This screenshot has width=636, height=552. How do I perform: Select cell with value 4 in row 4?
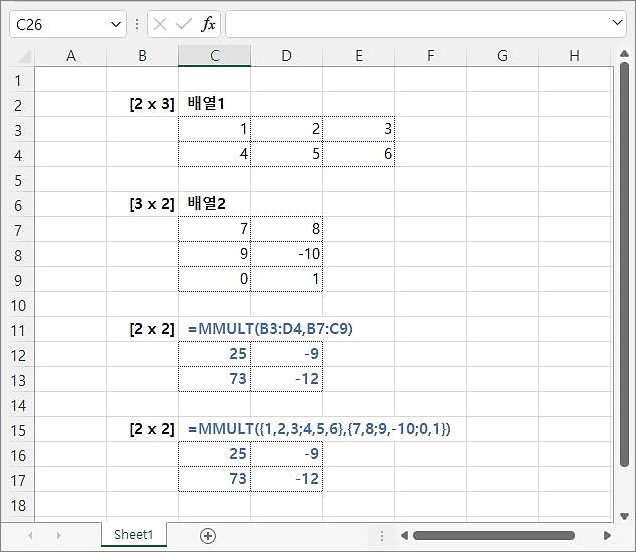pyautogui.click(x=215, y=154)
